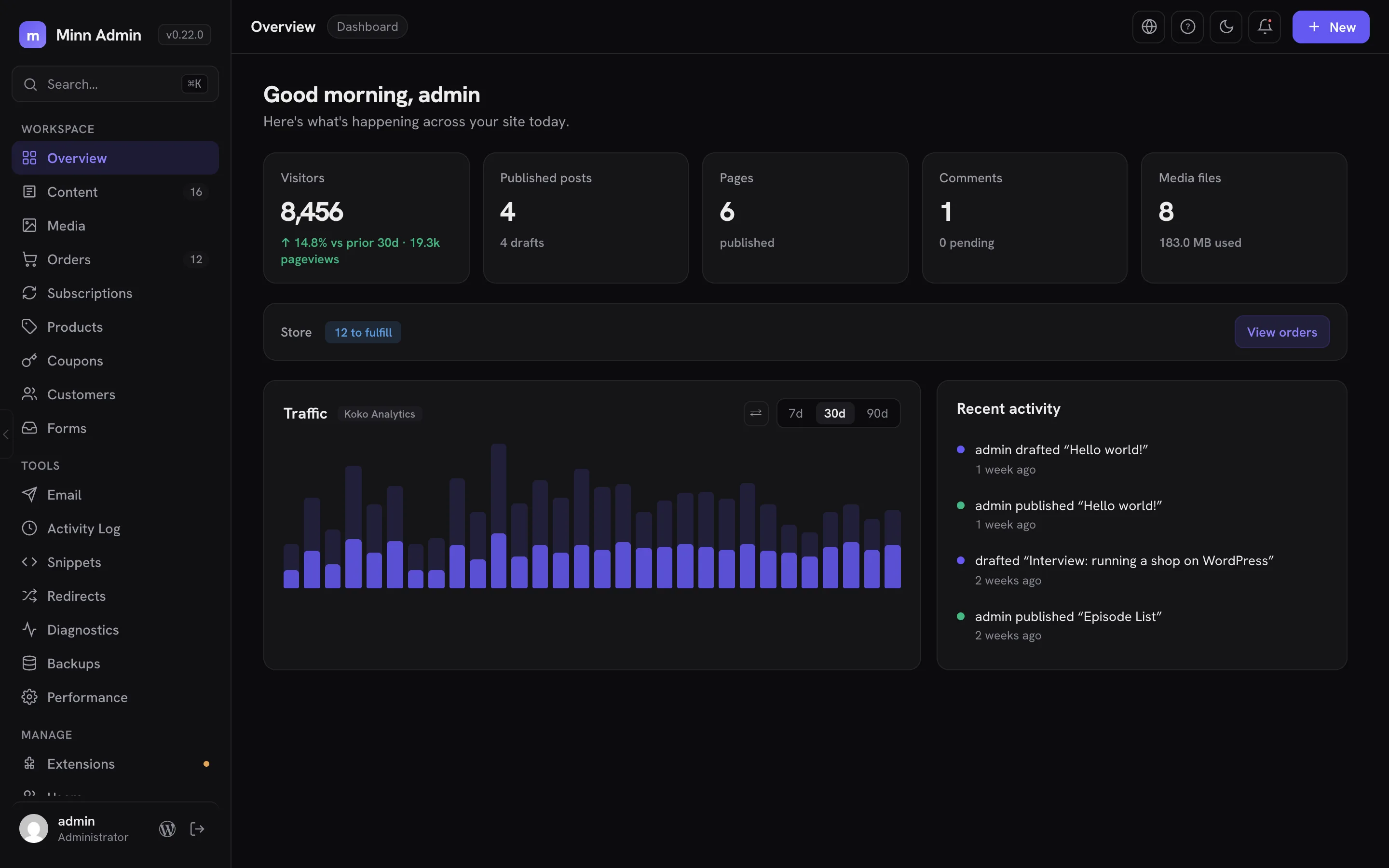
Task: Click 'admin published "Hello world!"' activity
Action: (1068, 506)
